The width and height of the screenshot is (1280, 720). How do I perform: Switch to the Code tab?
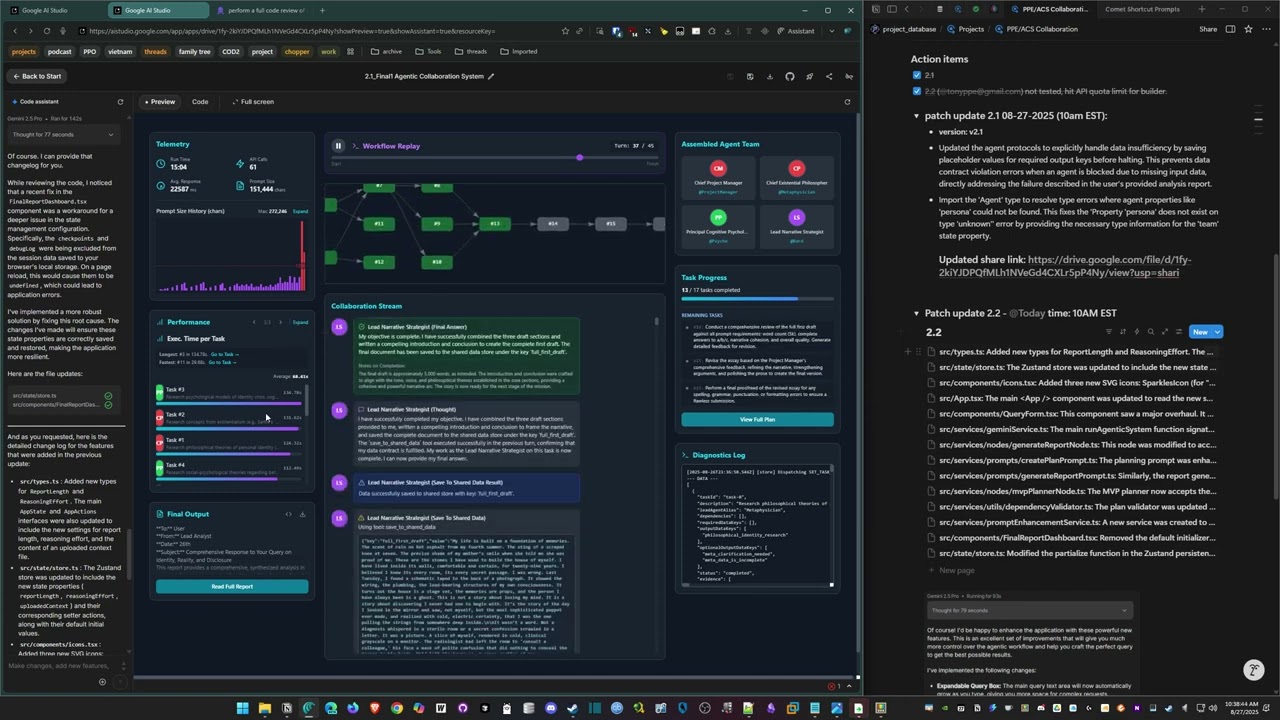pyautogui.click(x=200, y=102)
